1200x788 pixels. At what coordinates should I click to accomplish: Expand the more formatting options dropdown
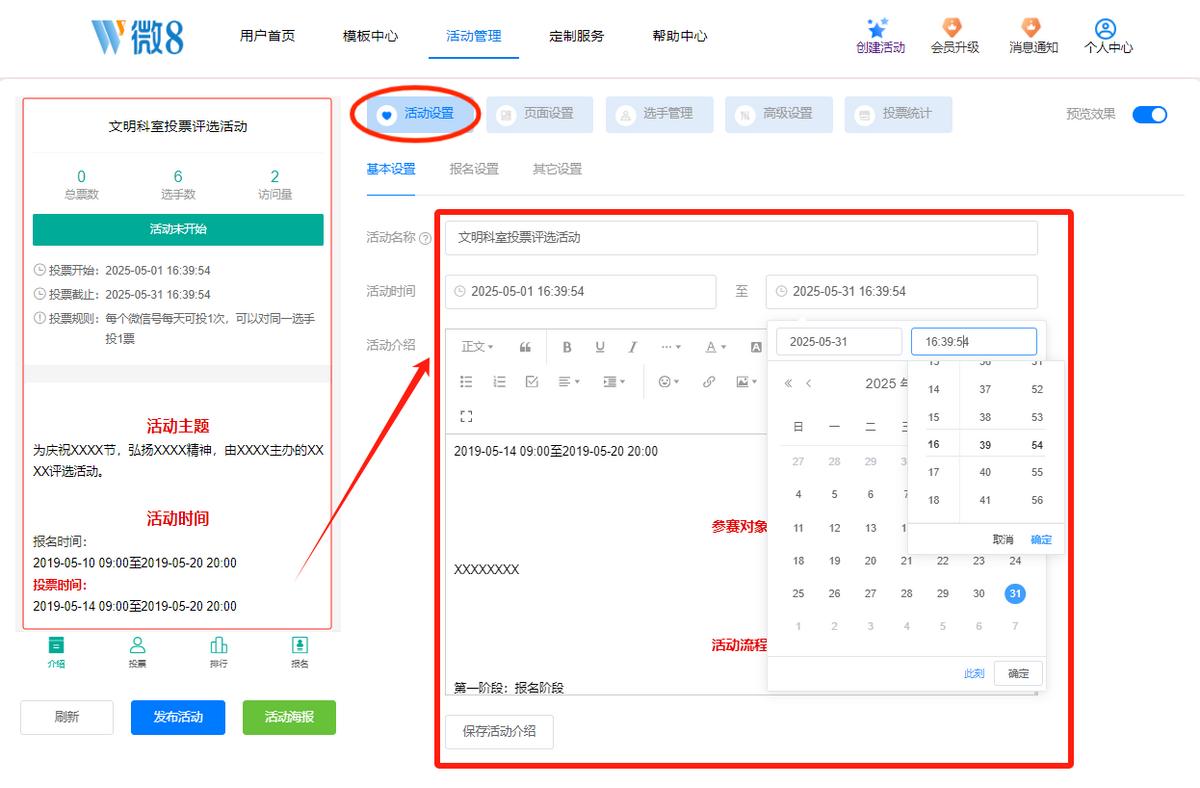pos(671,347)
